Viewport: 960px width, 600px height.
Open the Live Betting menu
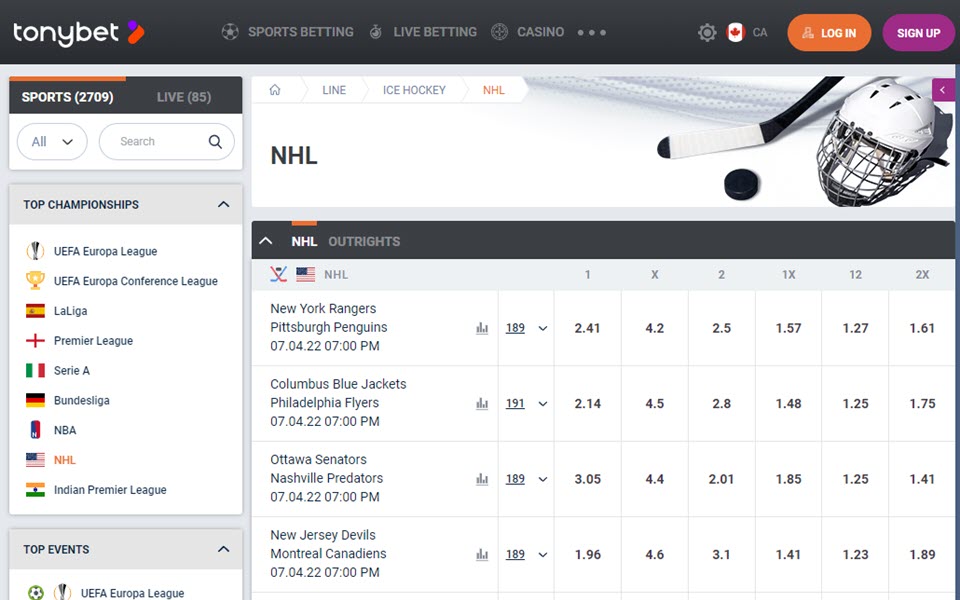point(423,32)
